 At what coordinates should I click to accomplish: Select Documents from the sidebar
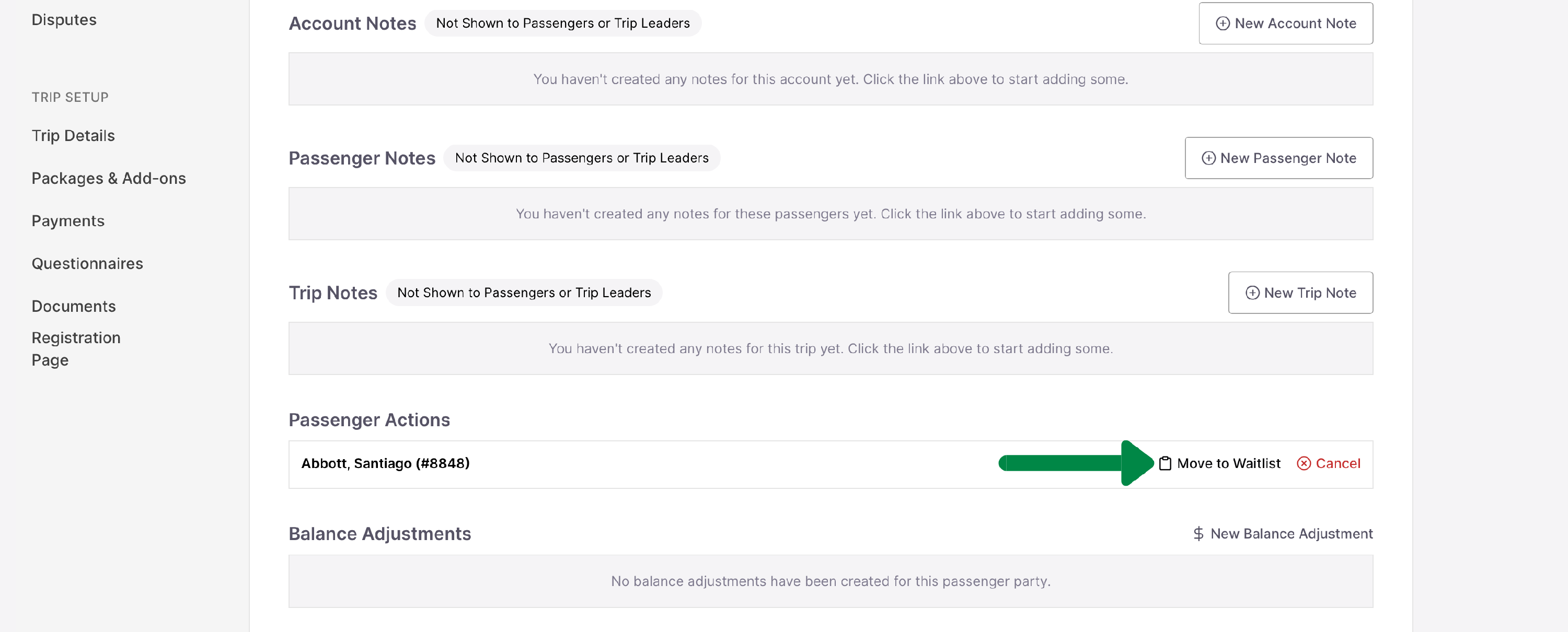(x=74, y=306)
